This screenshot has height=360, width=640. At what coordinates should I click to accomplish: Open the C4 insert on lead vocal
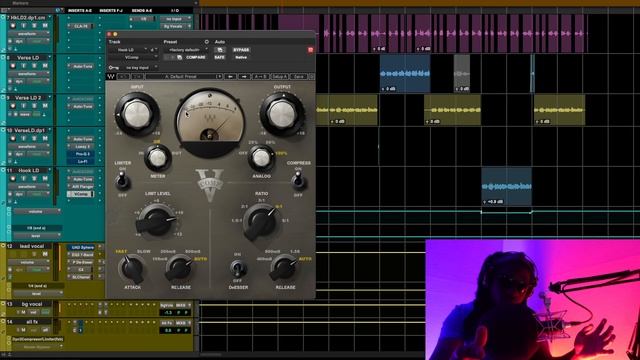click(82, 269)
